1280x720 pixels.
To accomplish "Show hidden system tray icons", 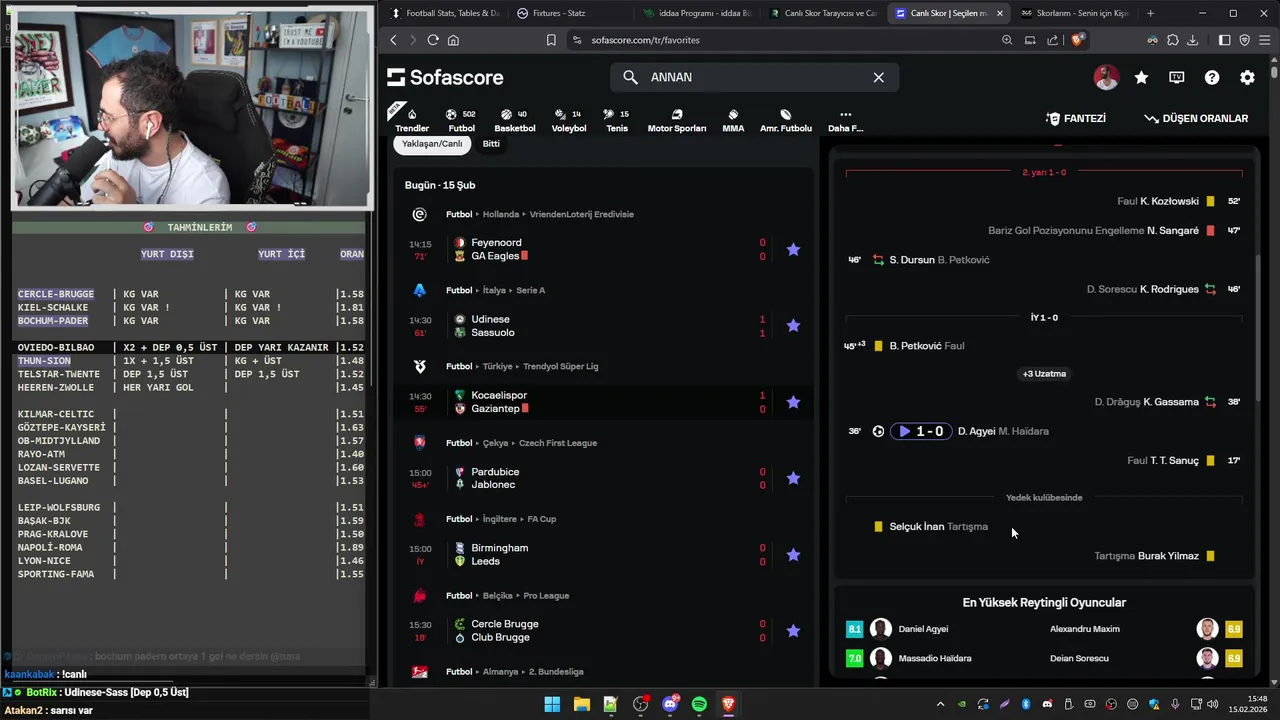I will (940, 704).
